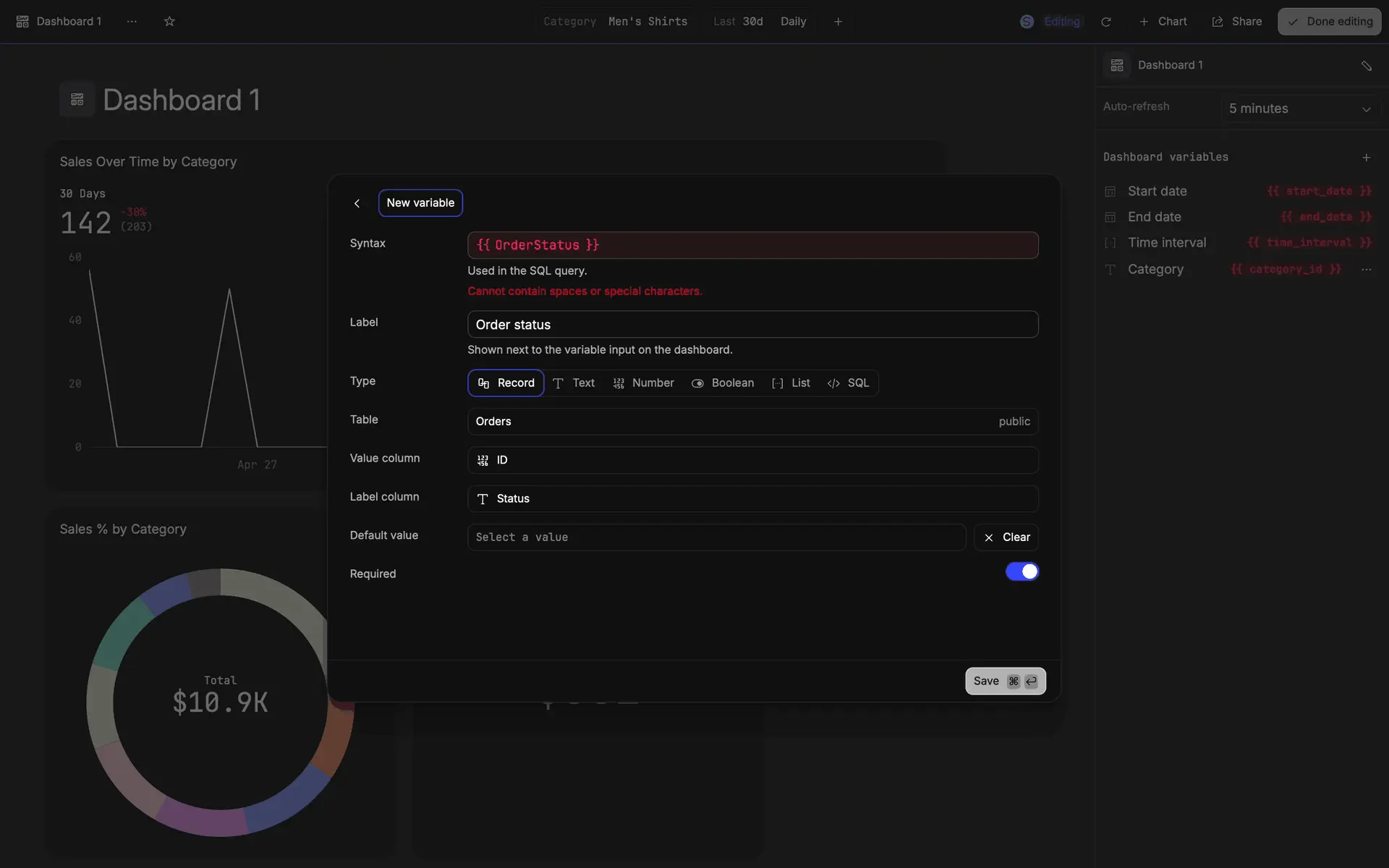Click the Syntax field containing OrderStatus
The width and height of the screenshot is (1389, 868).
click(752, 245)
